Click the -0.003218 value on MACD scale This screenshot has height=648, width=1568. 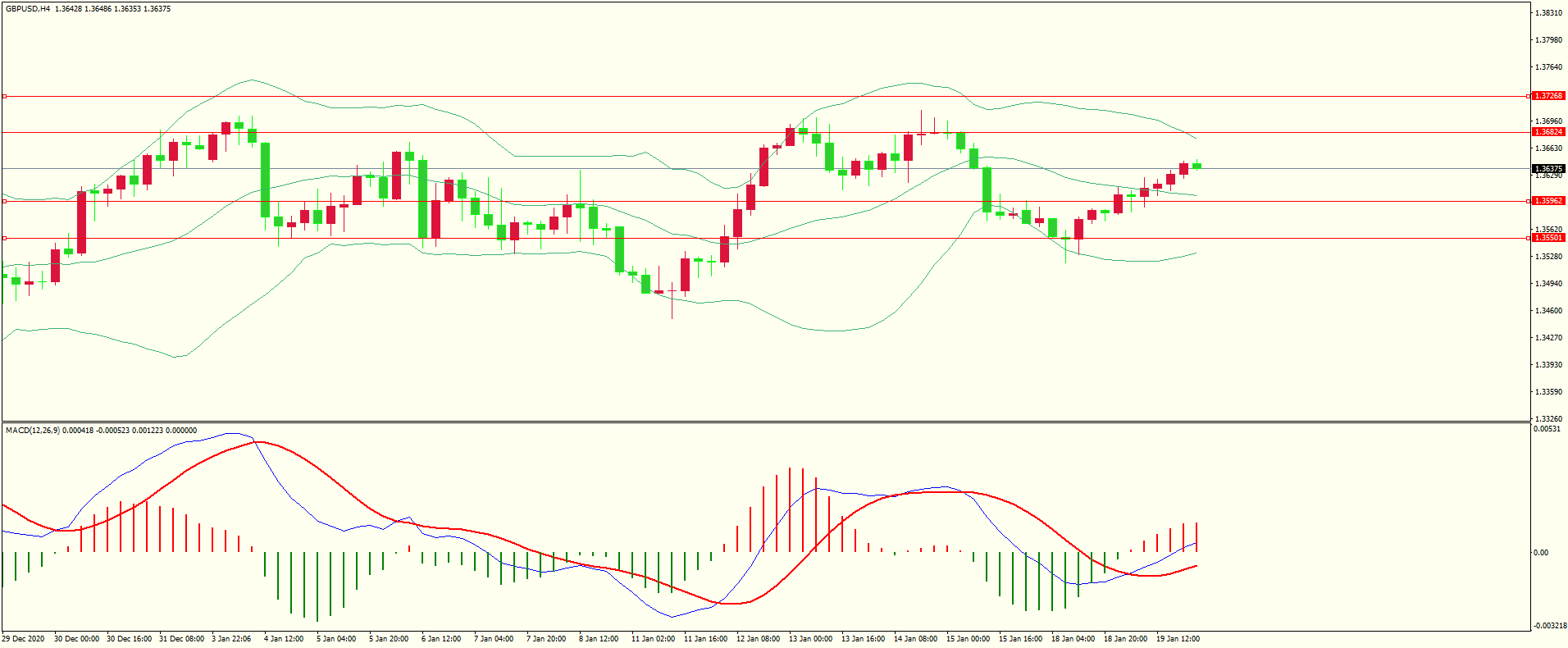pos(1549,626)
